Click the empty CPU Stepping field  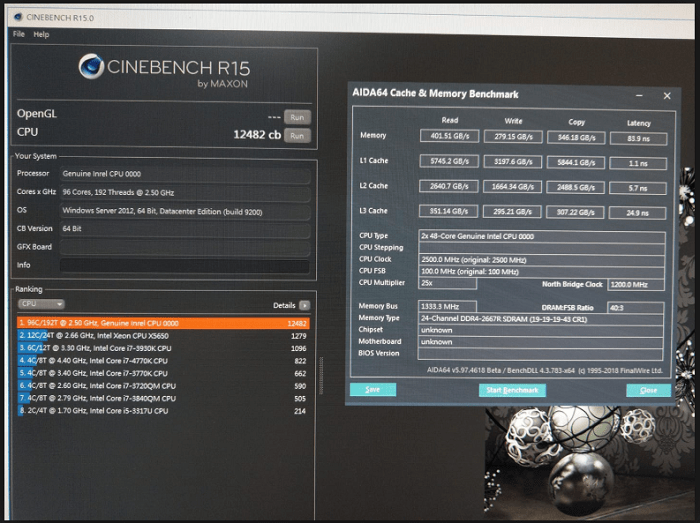coord(542,249)
